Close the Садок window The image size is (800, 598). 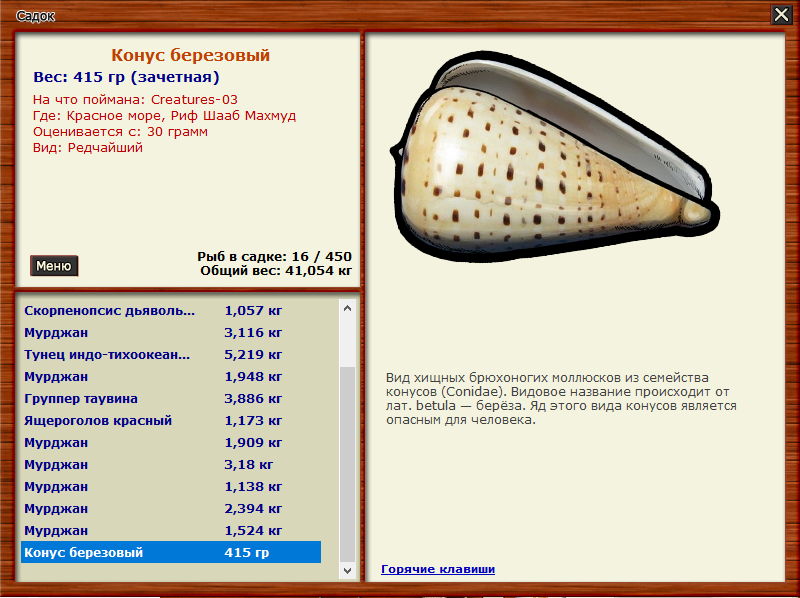click(x=781, y=14)
